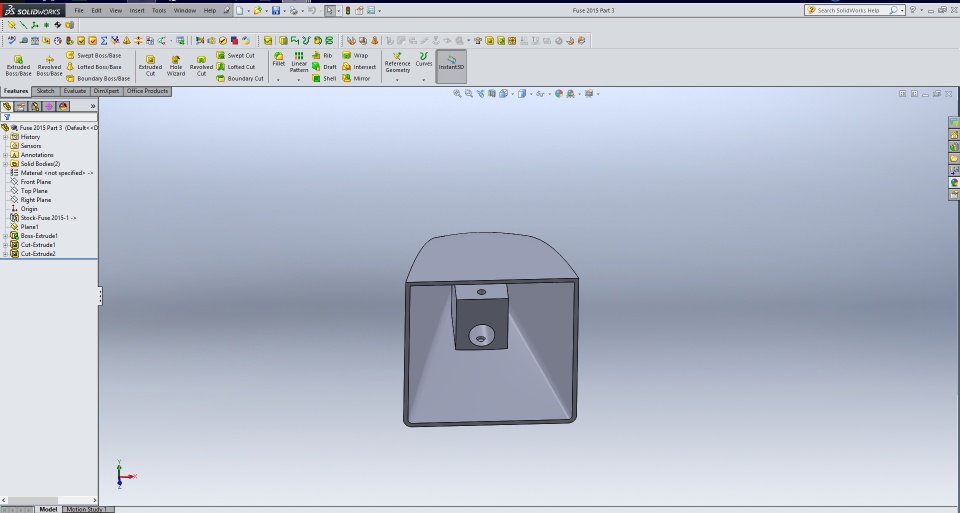
Task: Click the Revolved Cut tool
Action: click(201, 66)
